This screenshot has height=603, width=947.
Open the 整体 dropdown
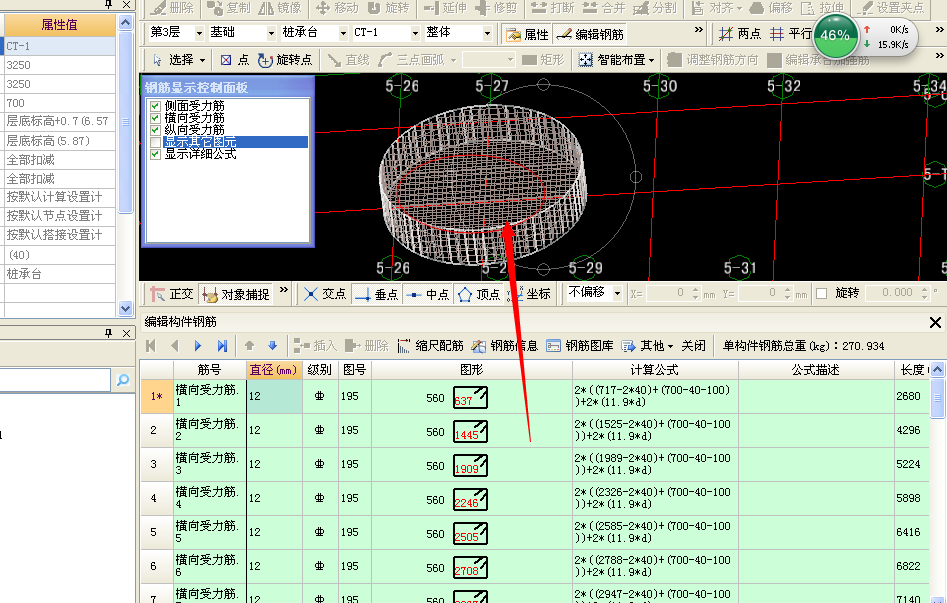pos(487,33)
